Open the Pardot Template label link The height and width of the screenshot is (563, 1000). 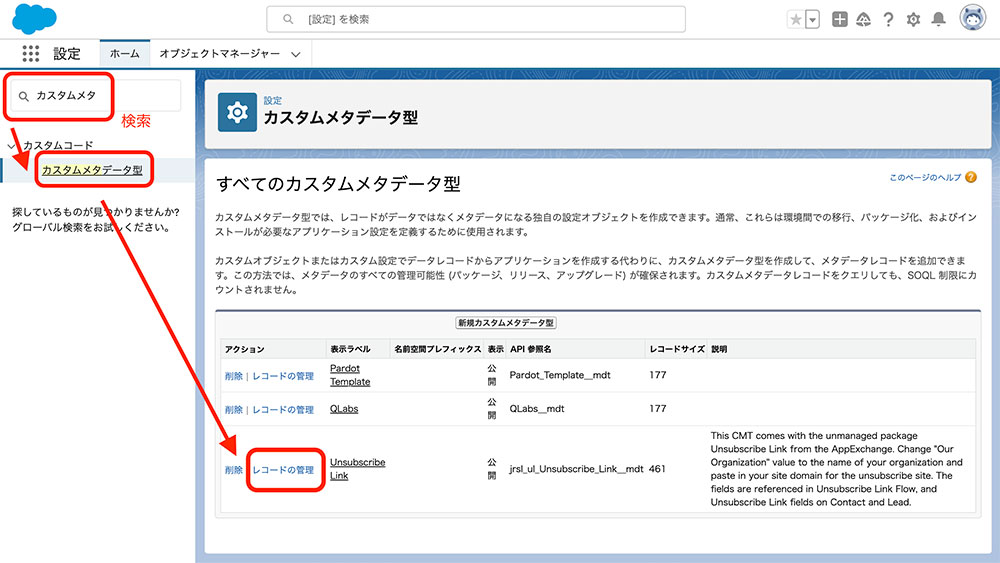[349, 375]
